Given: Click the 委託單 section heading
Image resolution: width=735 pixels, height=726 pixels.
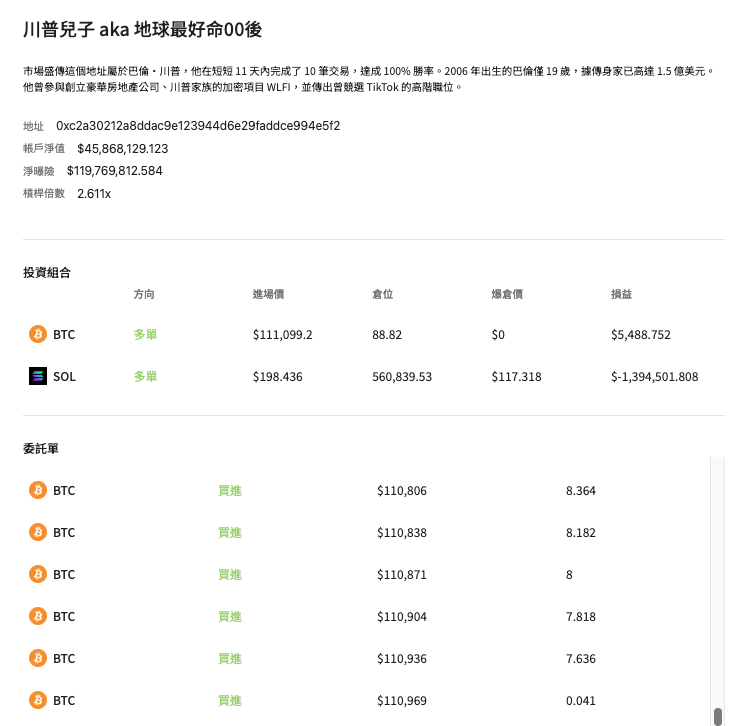Looking at the screenshot, I should 41,449.
